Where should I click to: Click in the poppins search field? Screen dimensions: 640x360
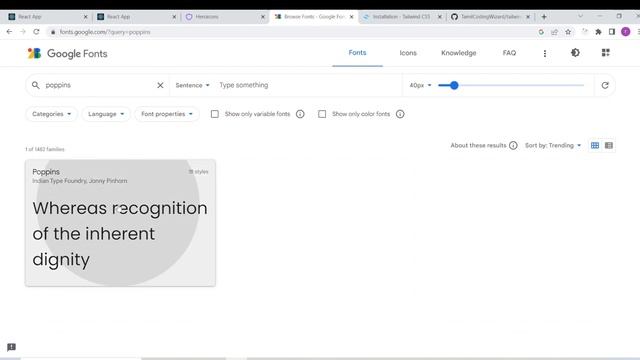(x=98, y=85)
